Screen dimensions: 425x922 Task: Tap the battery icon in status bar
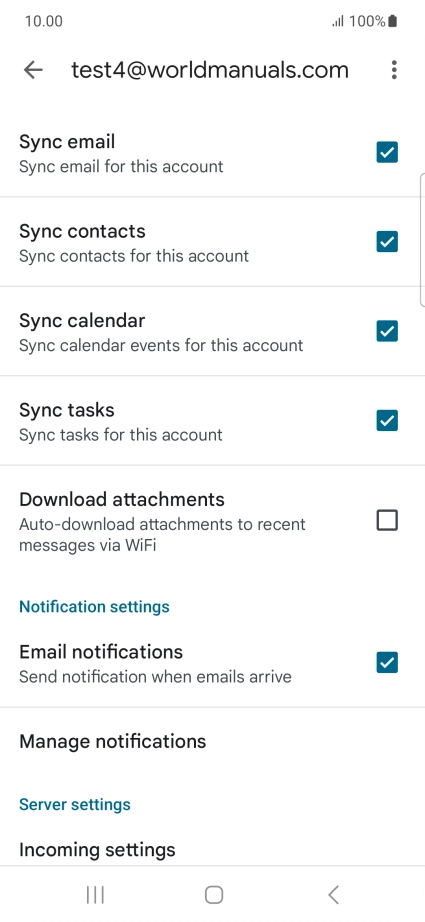tap(393, 22)
